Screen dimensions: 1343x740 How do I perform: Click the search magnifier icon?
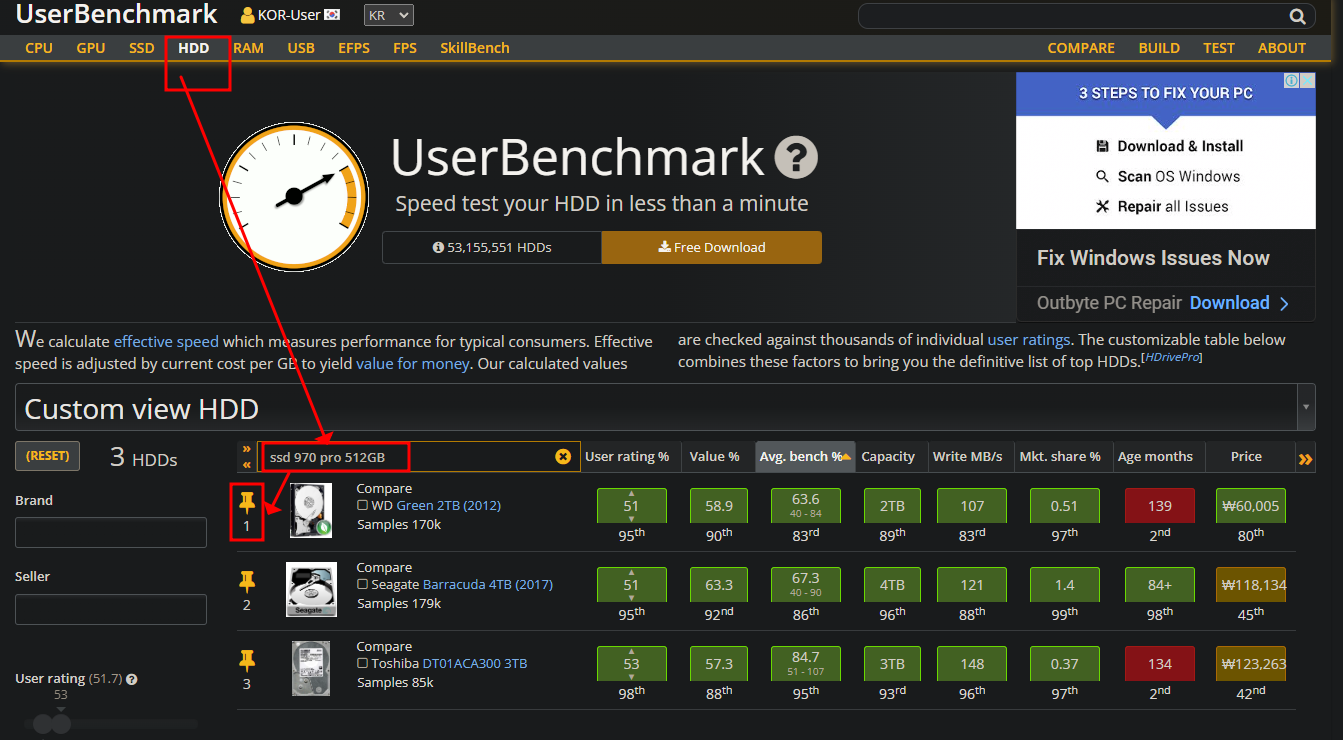[1297, 16]
